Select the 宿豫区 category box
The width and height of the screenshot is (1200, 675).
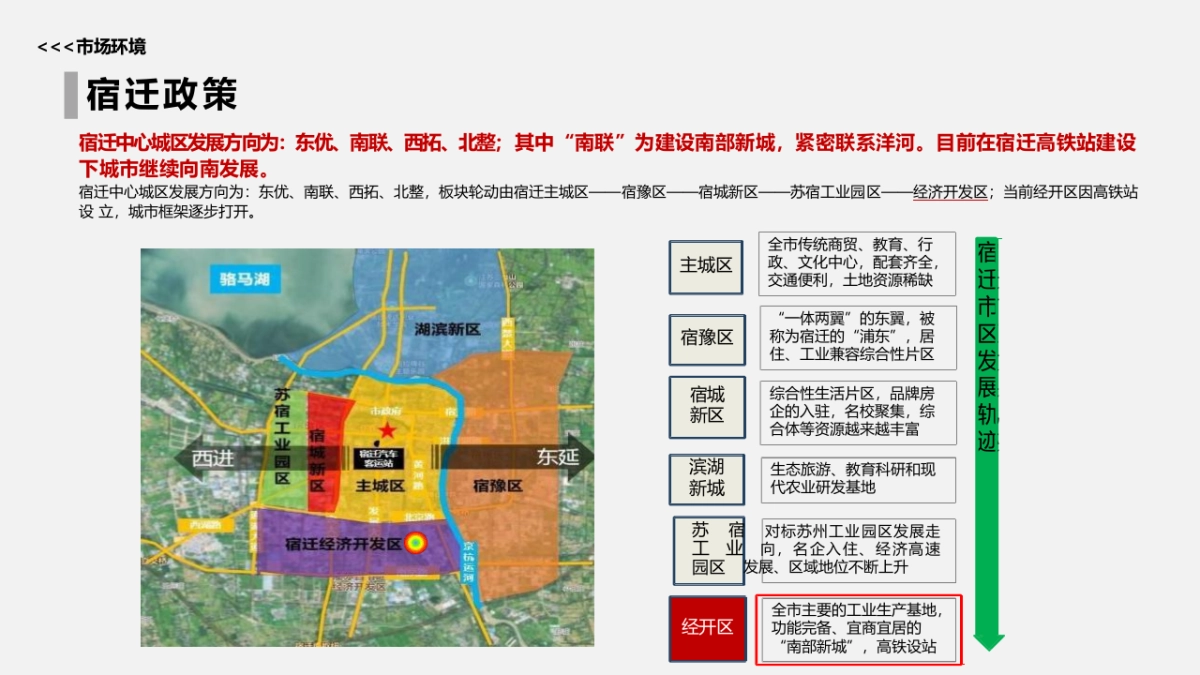pos(705,339)
